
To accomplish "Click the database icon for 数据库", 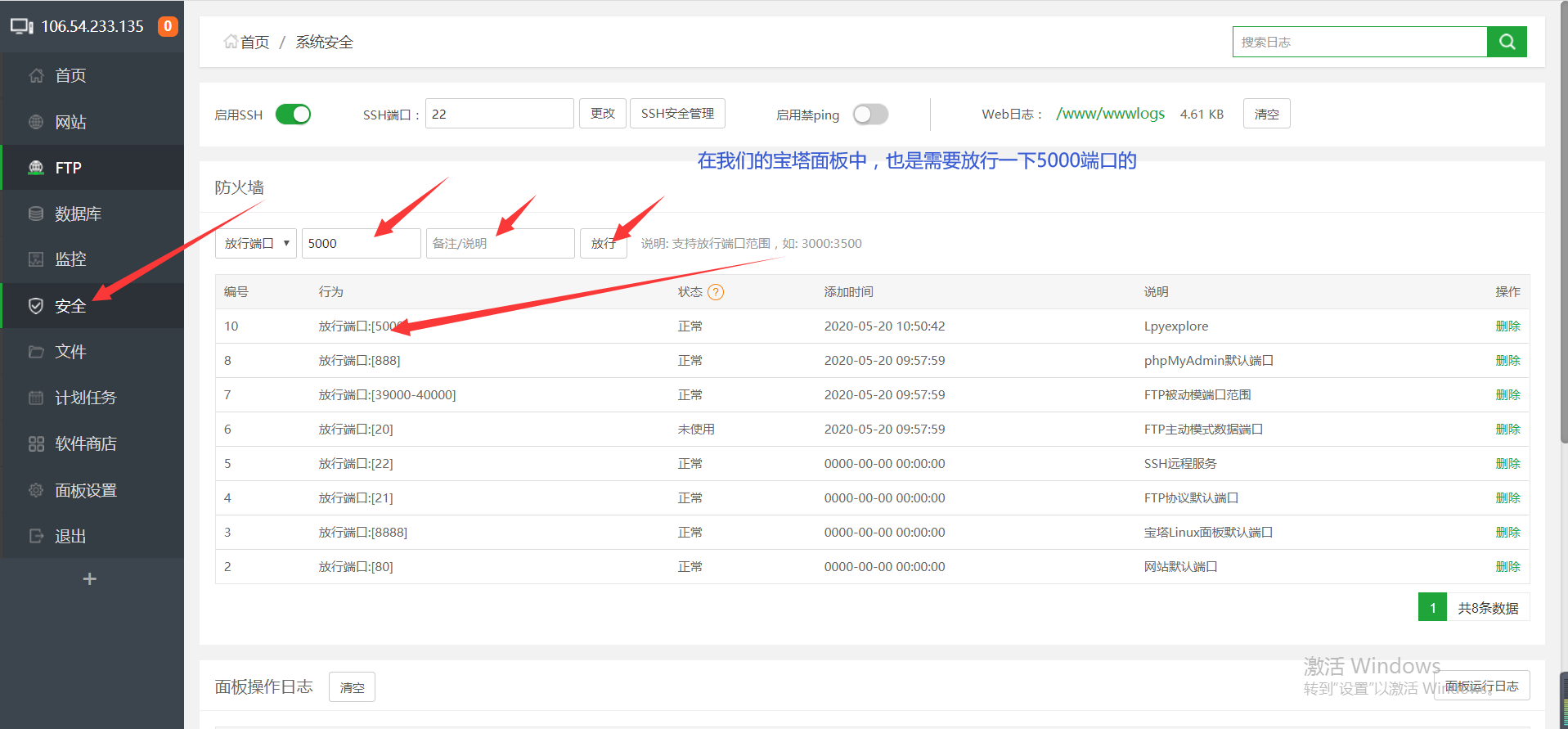I will pos(36,214).
